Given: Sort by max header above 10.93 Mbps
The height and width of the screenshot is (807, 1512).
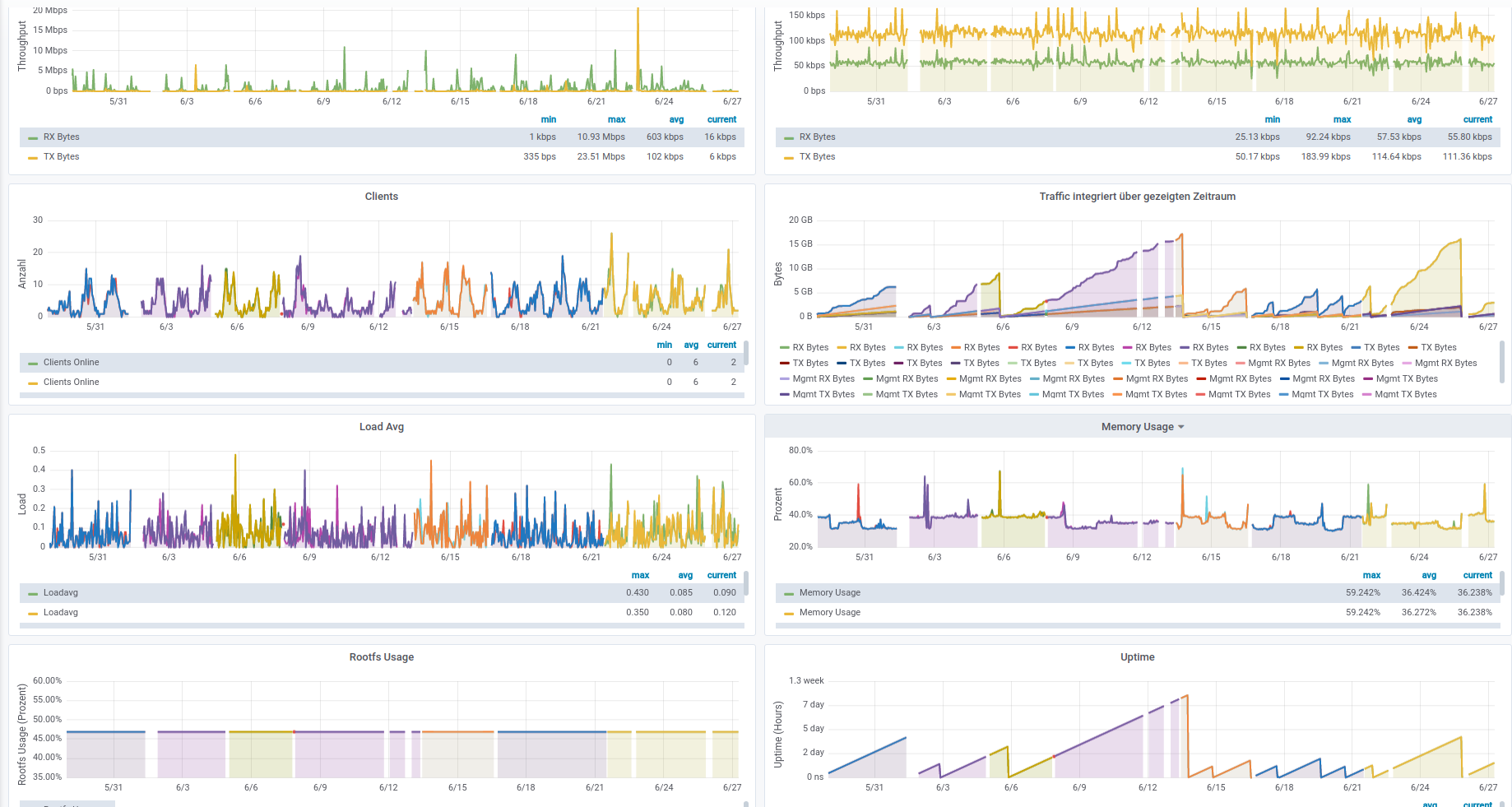Looking at the screenshot, I should tap(616, 119).
